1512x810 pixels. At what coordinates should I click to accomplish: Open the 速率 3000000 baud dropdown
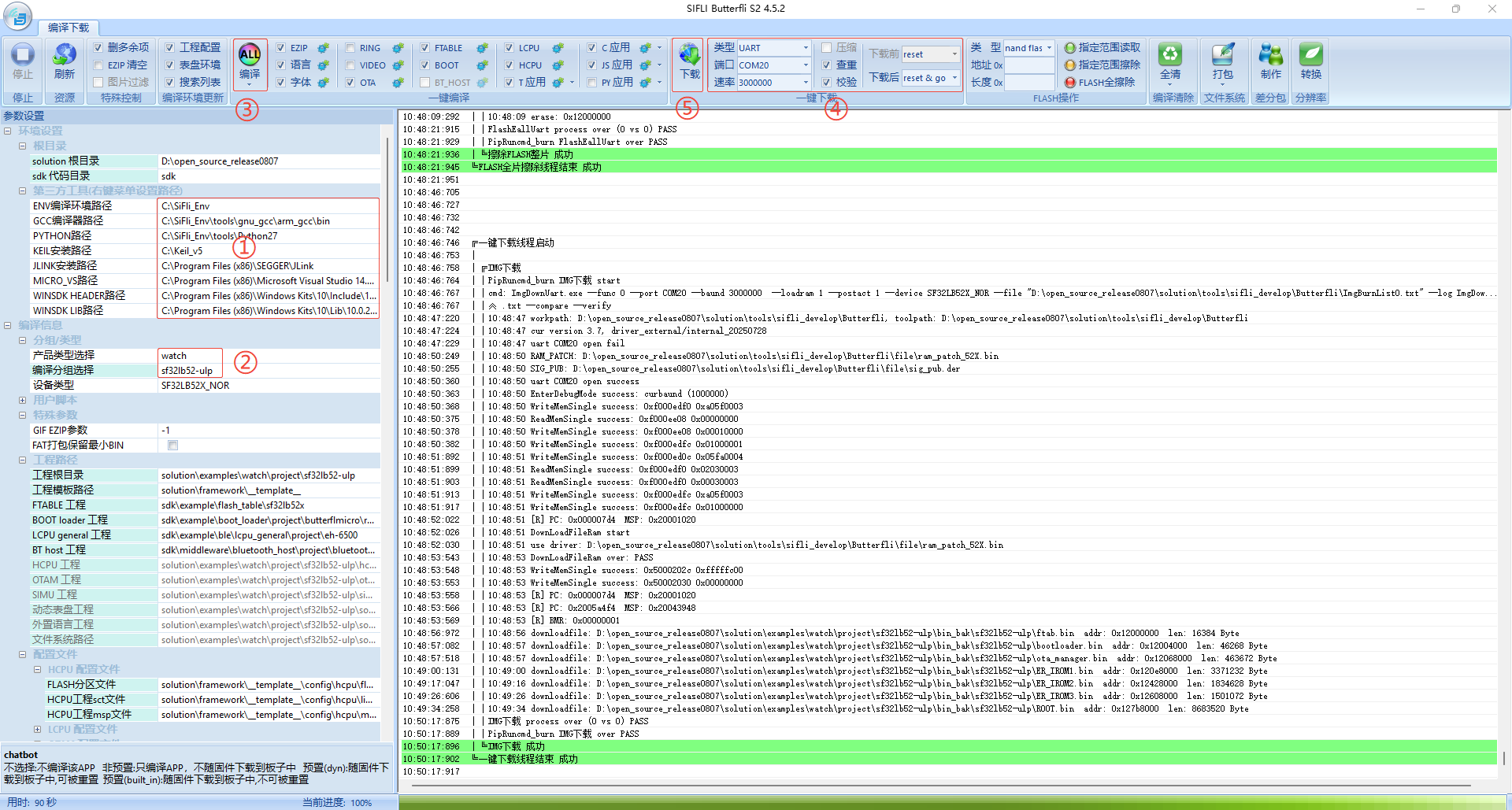tap(805, 83)
